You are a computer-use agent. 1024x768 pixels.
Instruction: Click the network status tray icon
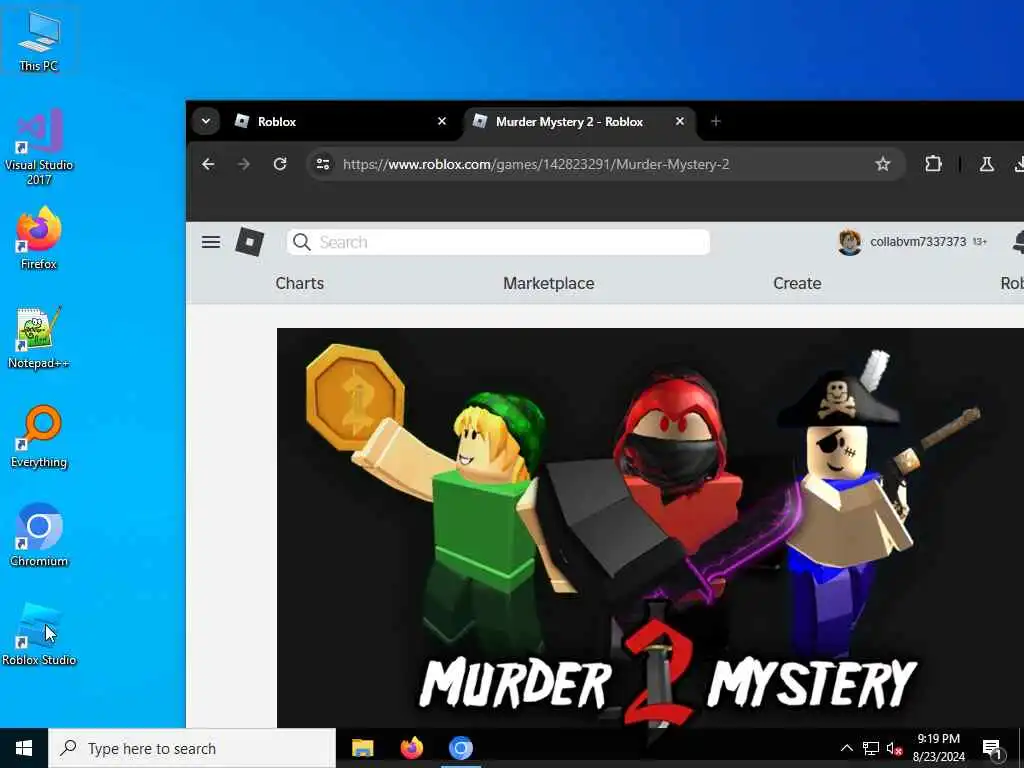pos(871,748)
